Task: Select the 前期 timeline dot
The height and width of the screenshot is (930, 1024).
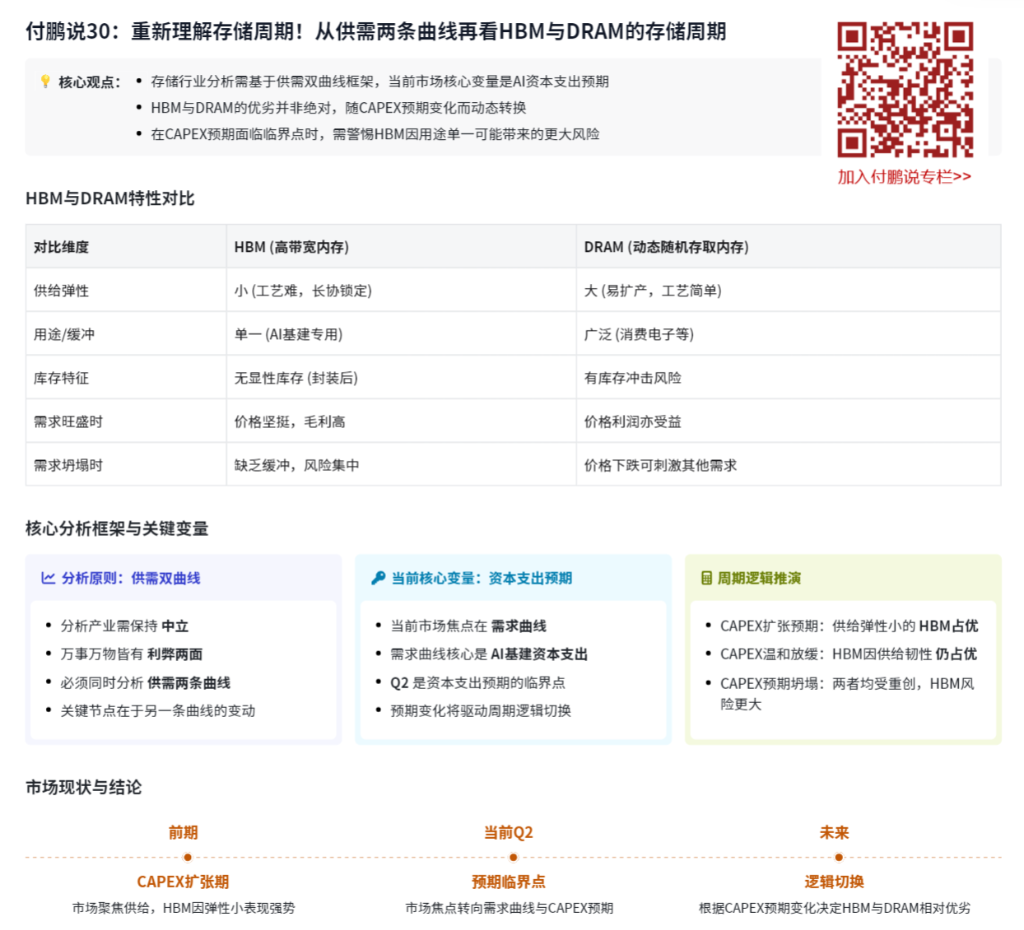Action: click(187, 858)
